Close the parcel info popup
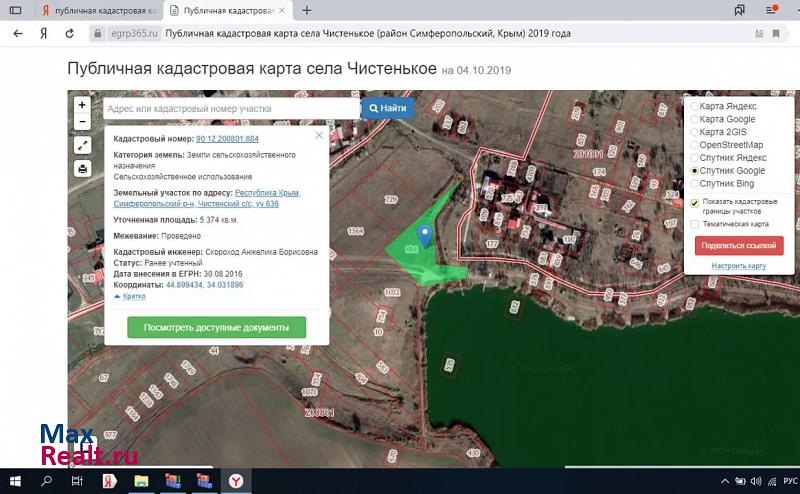This screenshot has height=494, width=800. tap(319, 134)
